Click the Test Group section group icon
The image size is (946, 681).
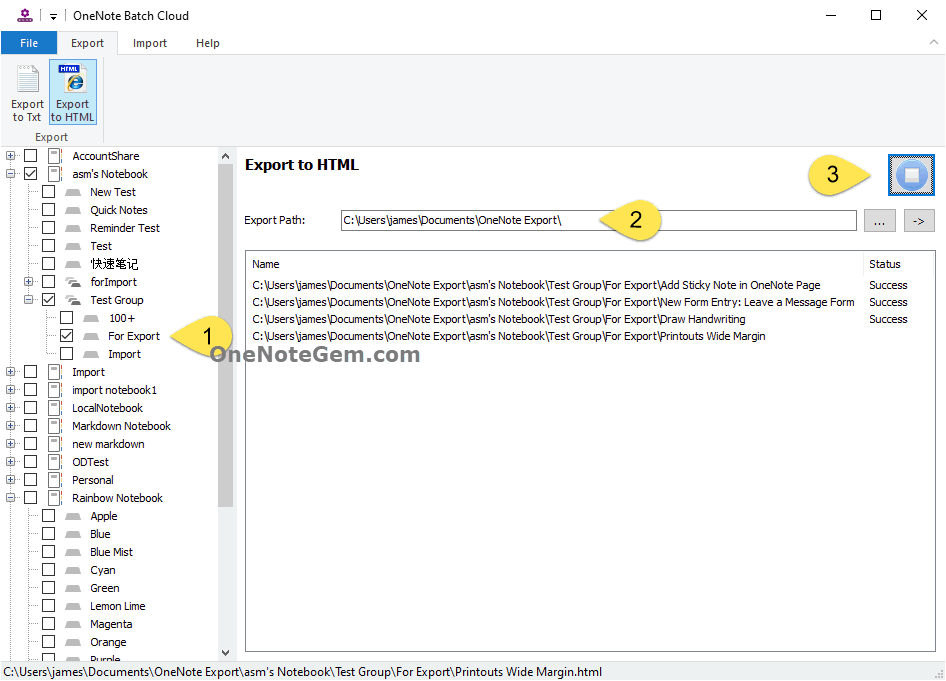pyautogui.click(x=73, y=300)
